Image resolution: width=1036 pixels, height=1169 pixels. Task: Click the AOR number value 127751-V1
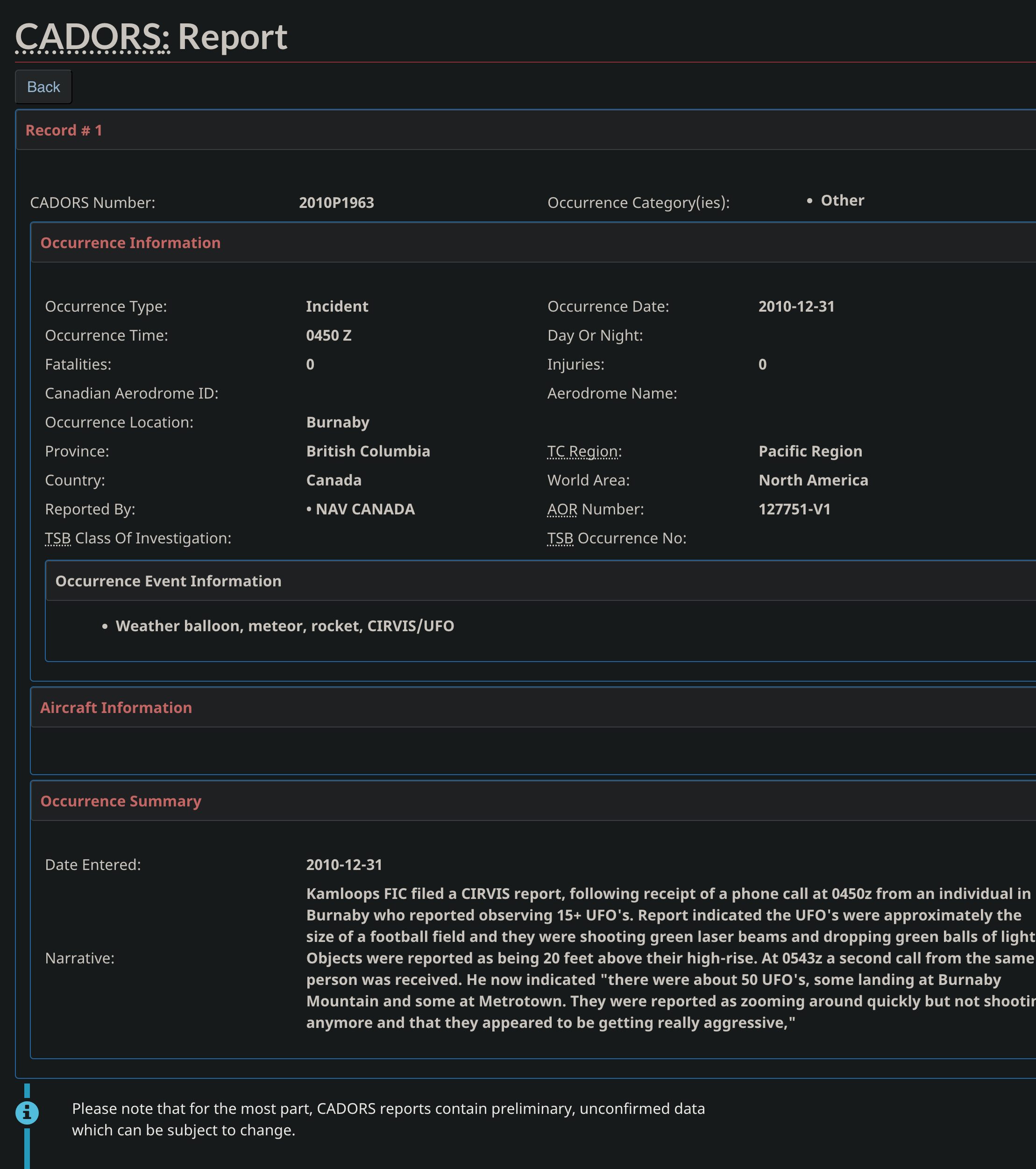[x=794, y=509]
